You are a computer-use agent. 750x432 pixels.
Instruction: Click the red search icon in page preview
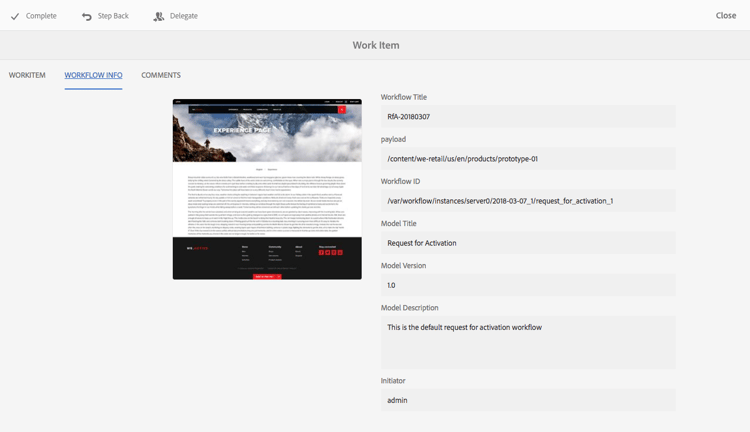342,110
